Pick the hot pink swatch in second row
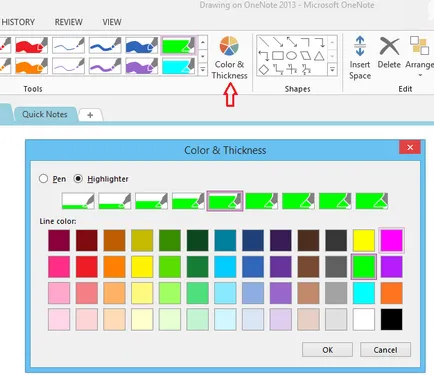434x375 pixels. (59, 267)
